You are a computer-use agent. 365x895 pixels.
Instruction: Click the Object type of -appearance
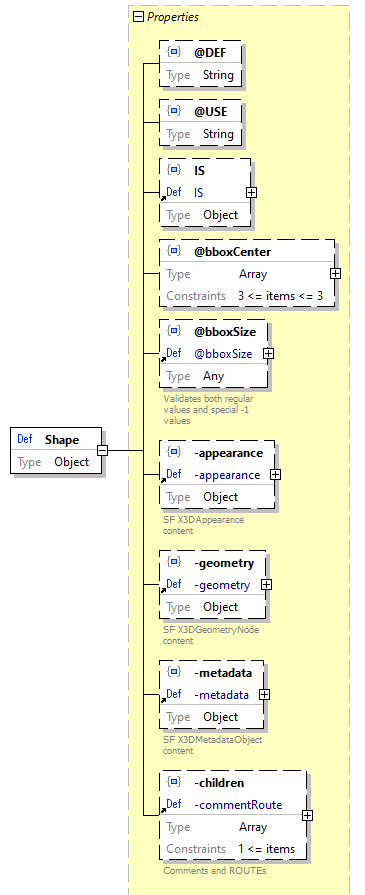point(220,497)
